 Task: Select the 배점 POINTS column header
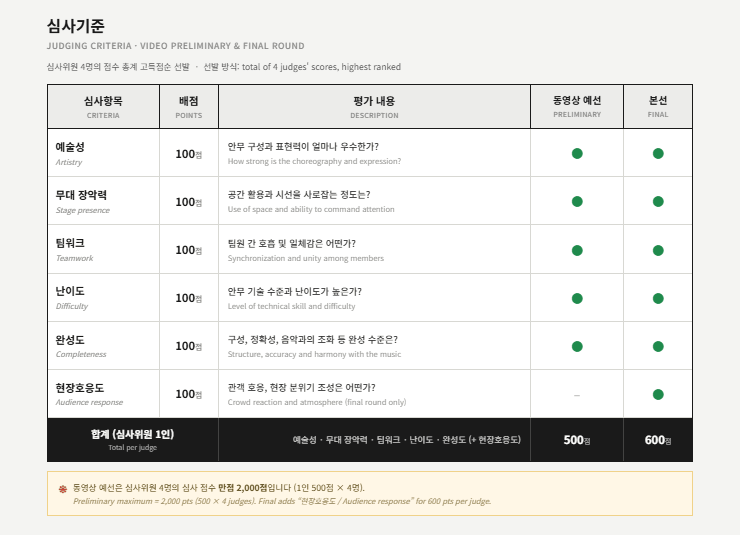pos(189,107)
